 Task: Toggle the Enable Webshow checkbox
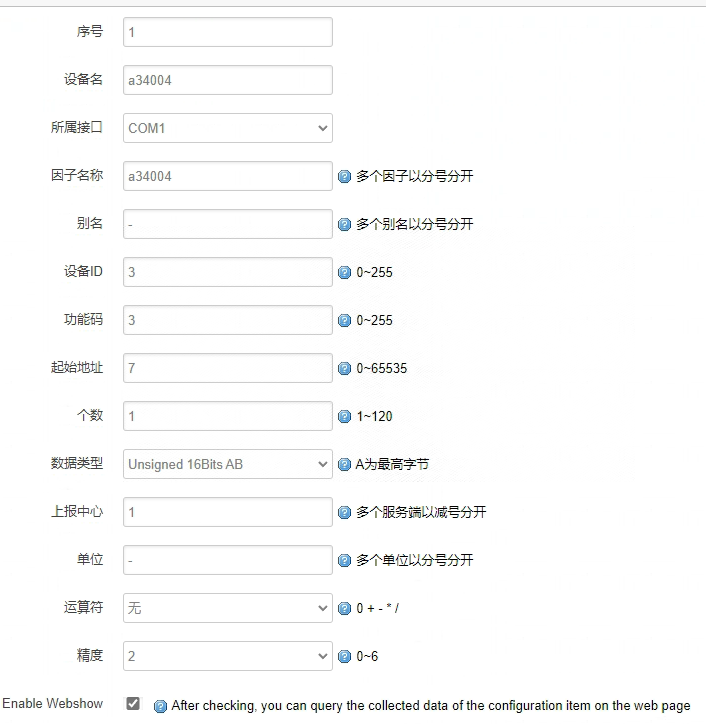coord(133,704)
